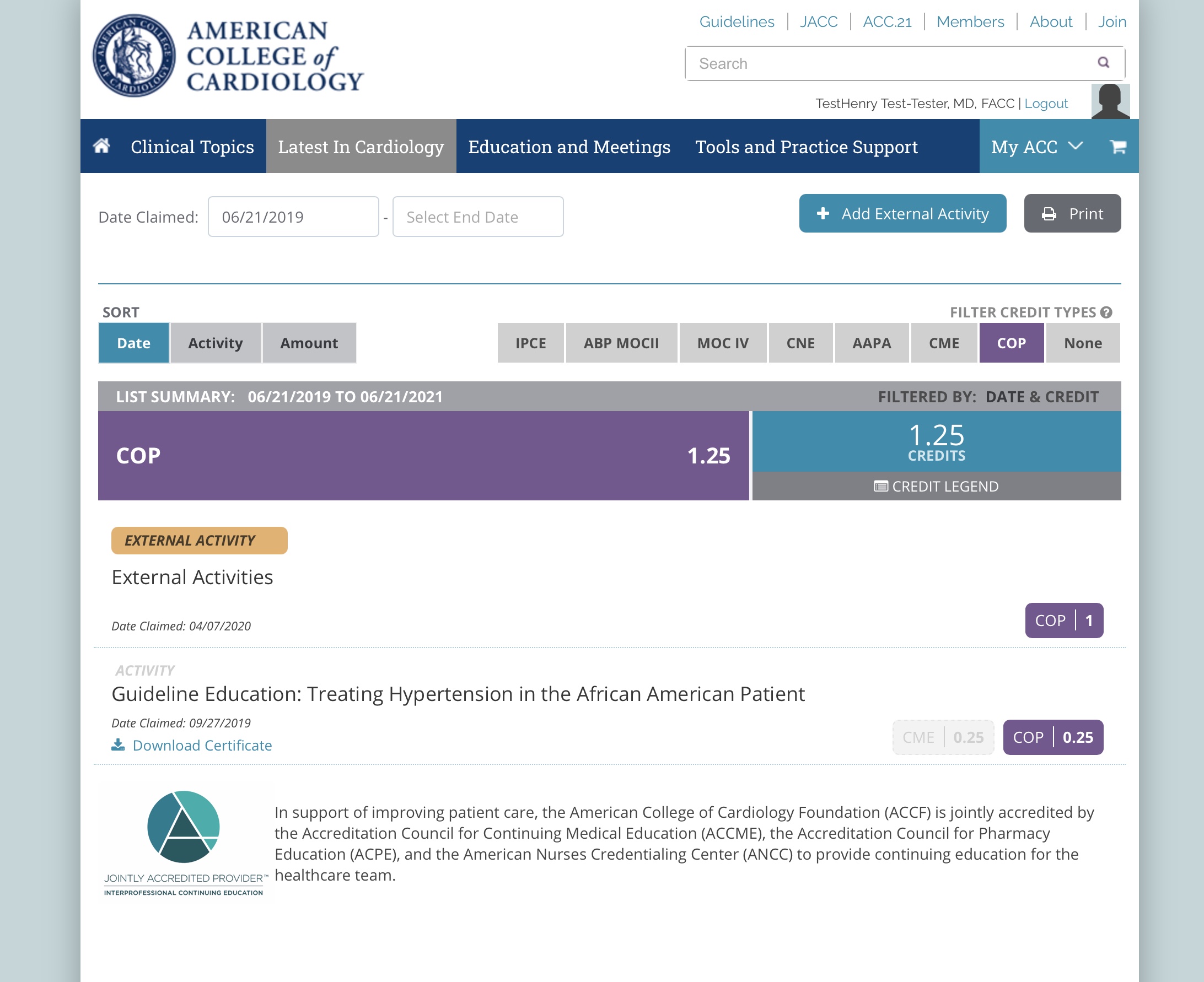The image size is (1204, 982).
Task: Click Add External Activity button
Action: [902, 213]
